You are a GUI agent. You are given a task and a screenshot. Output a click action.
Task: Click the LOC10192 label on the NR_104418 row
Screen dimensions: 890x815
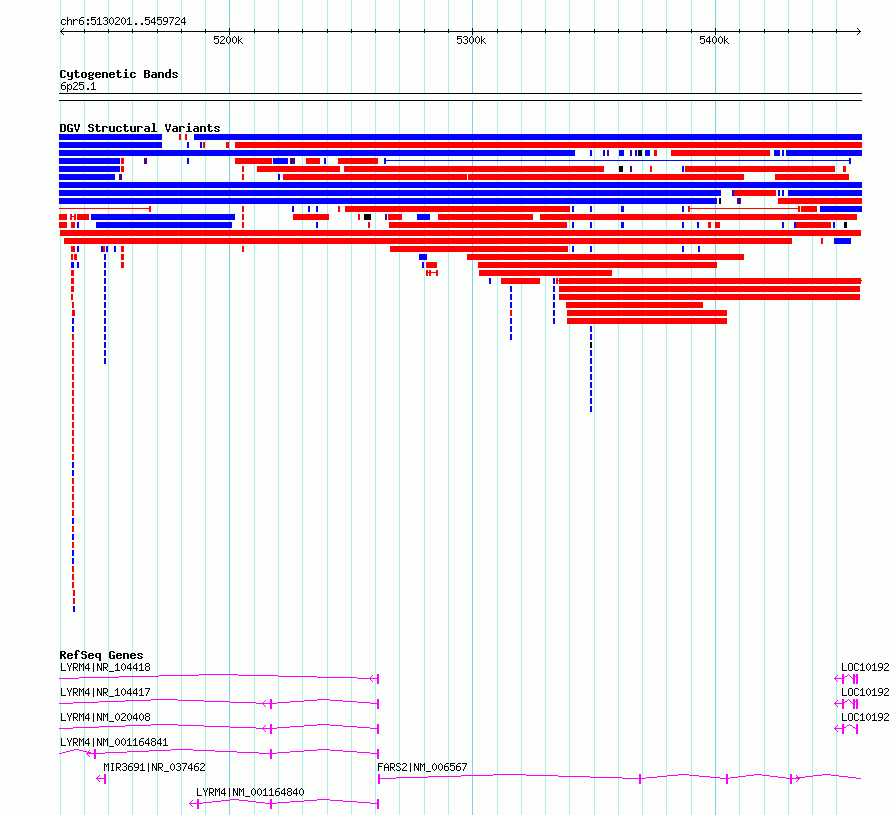click(865, 667)
